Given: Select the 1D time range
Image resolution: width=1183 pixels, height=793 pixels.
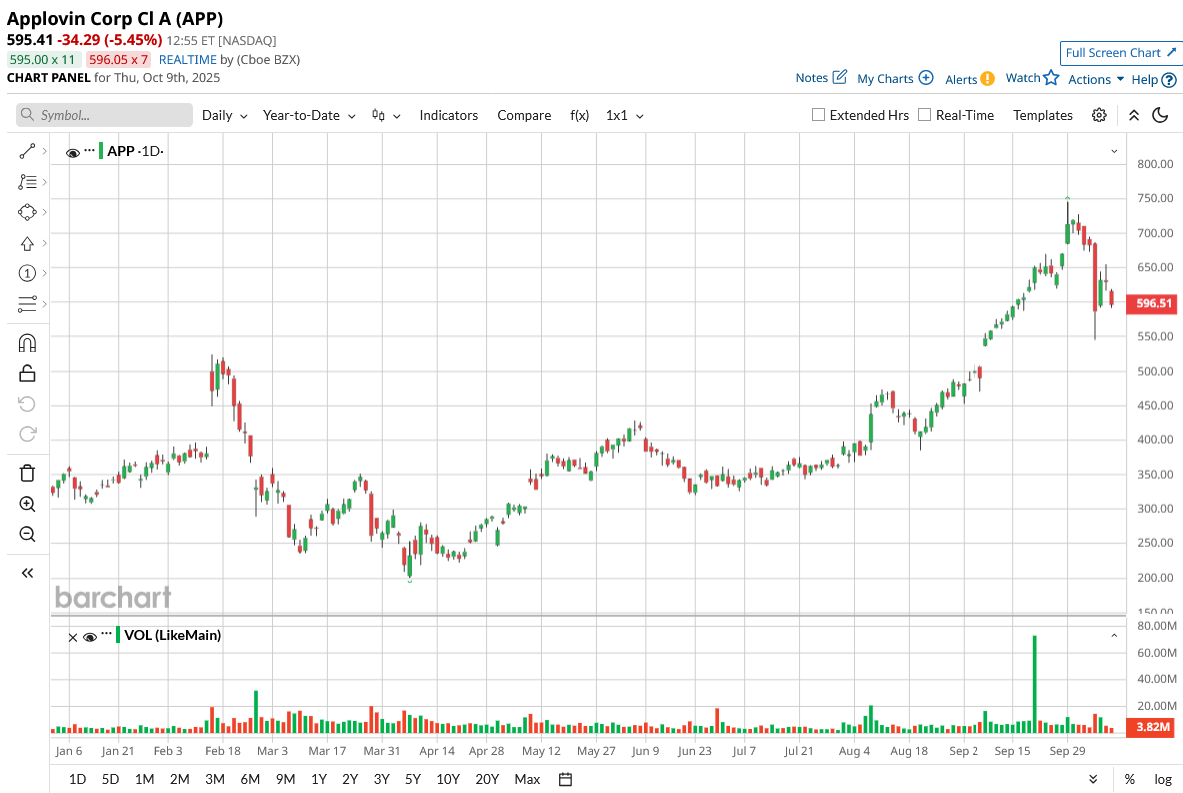Looking at the screenshot, I should point(77,779).
